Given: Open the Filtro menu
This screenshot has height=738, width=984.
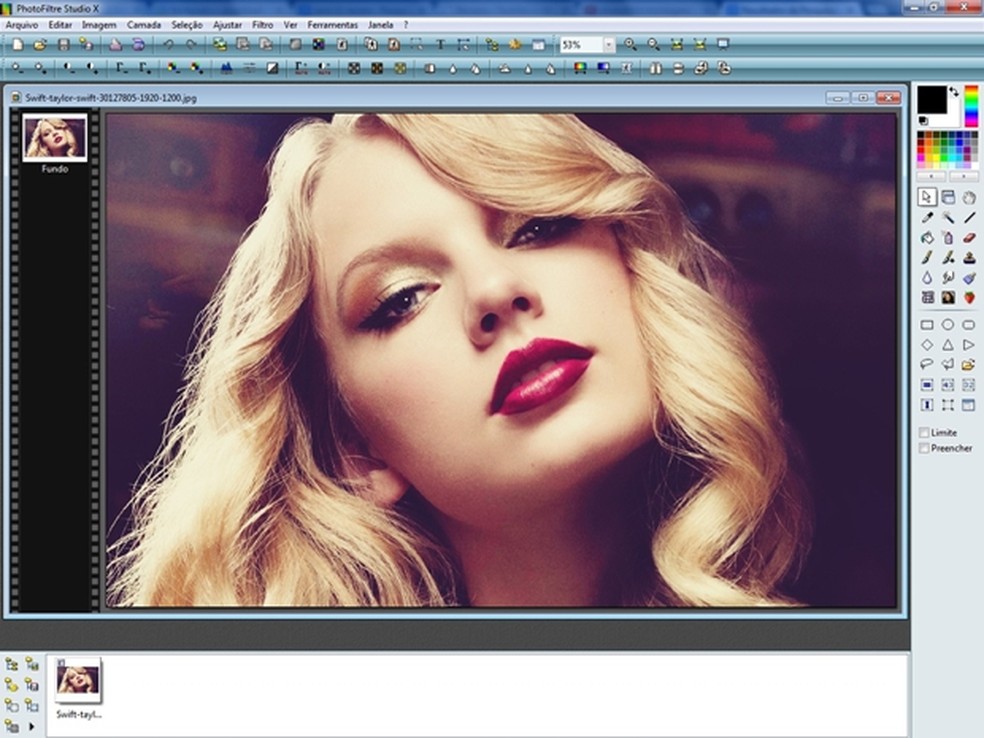Looking at the screenshot, I should (263, 25).
